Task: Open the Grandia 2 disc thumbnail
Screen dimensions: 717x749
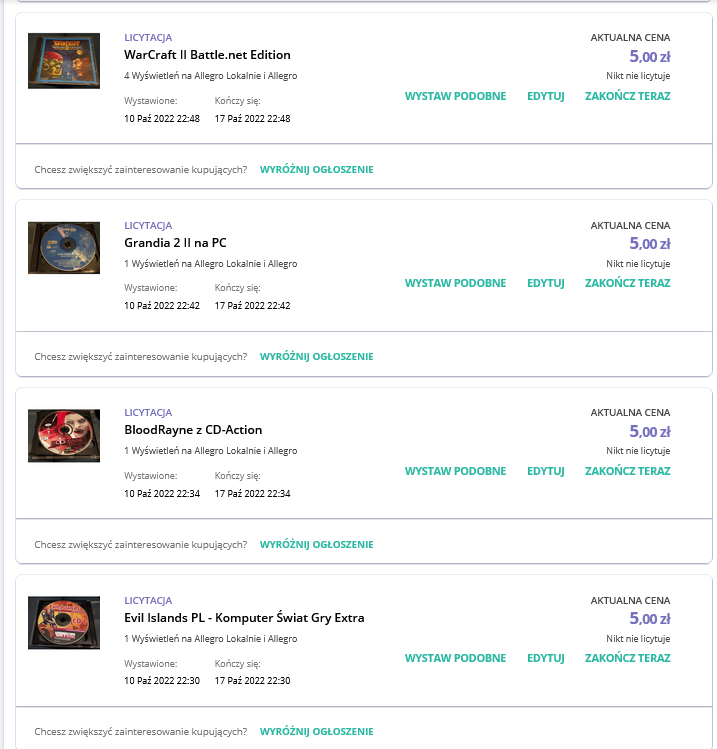Action: pos(64,248)
